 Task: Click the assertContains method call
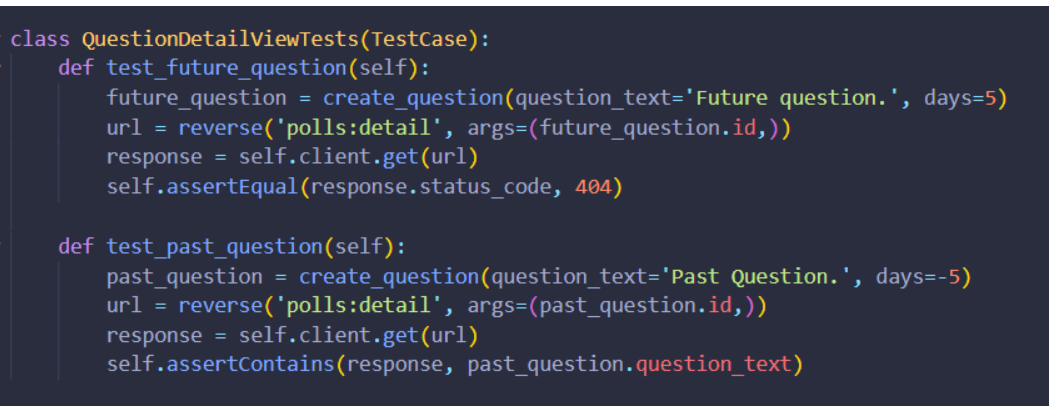[250, 365]
